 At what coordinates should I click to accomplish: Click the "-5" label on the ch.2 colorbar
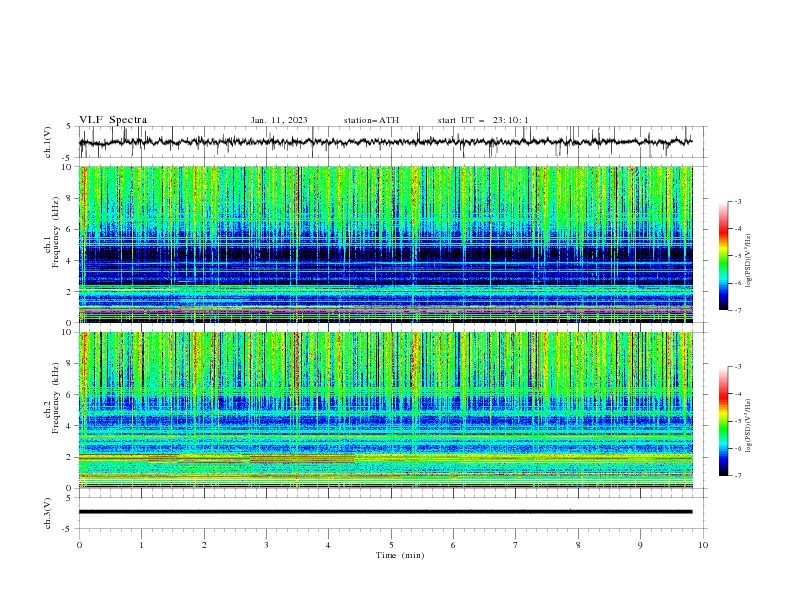coord(738,421)
